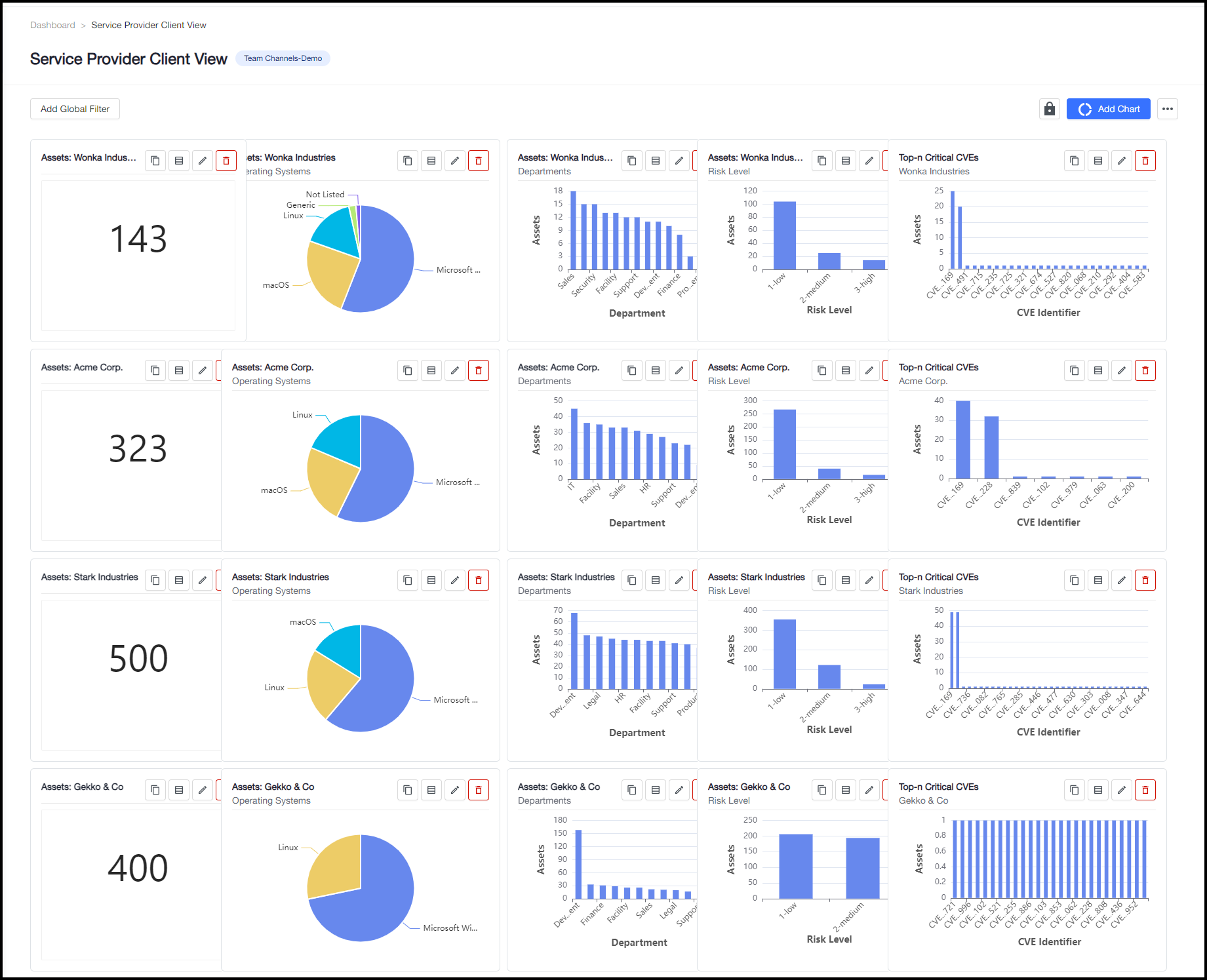Delete the Wonka Industries Top-n Critical CVEs chart

point(1145,161)
